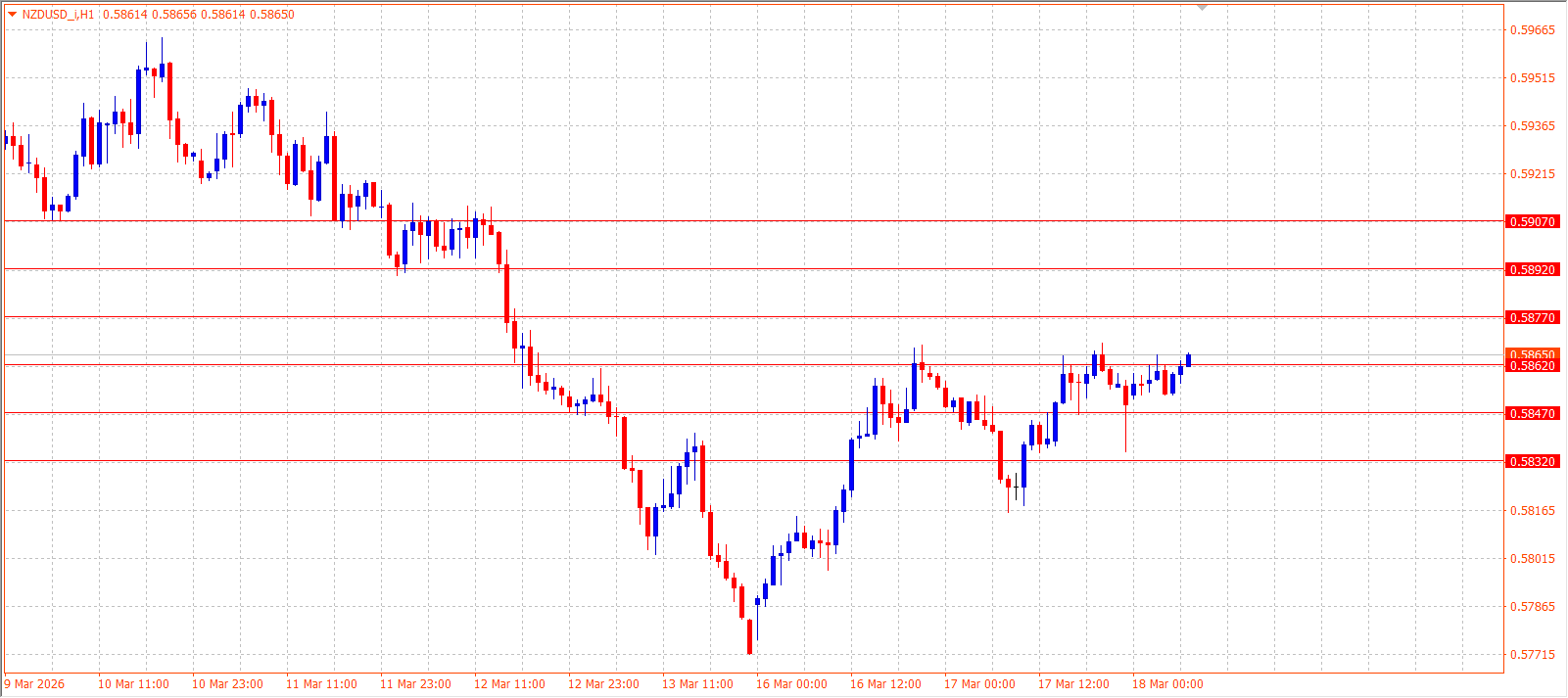The height and width of the screenshot is (698, 1568).
Task: Click the NZDUSD_i,H1 symbol title text
Action: [59, 15]
